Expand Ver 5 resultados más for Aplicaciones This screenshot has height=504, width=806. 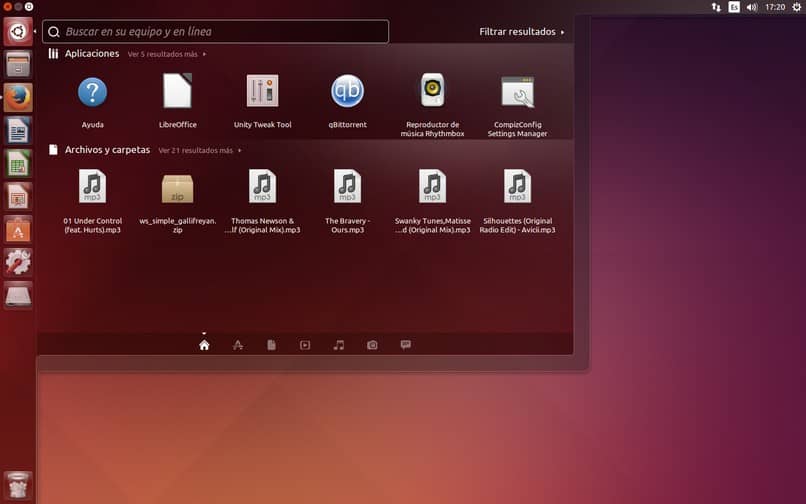tap(167, 54)
